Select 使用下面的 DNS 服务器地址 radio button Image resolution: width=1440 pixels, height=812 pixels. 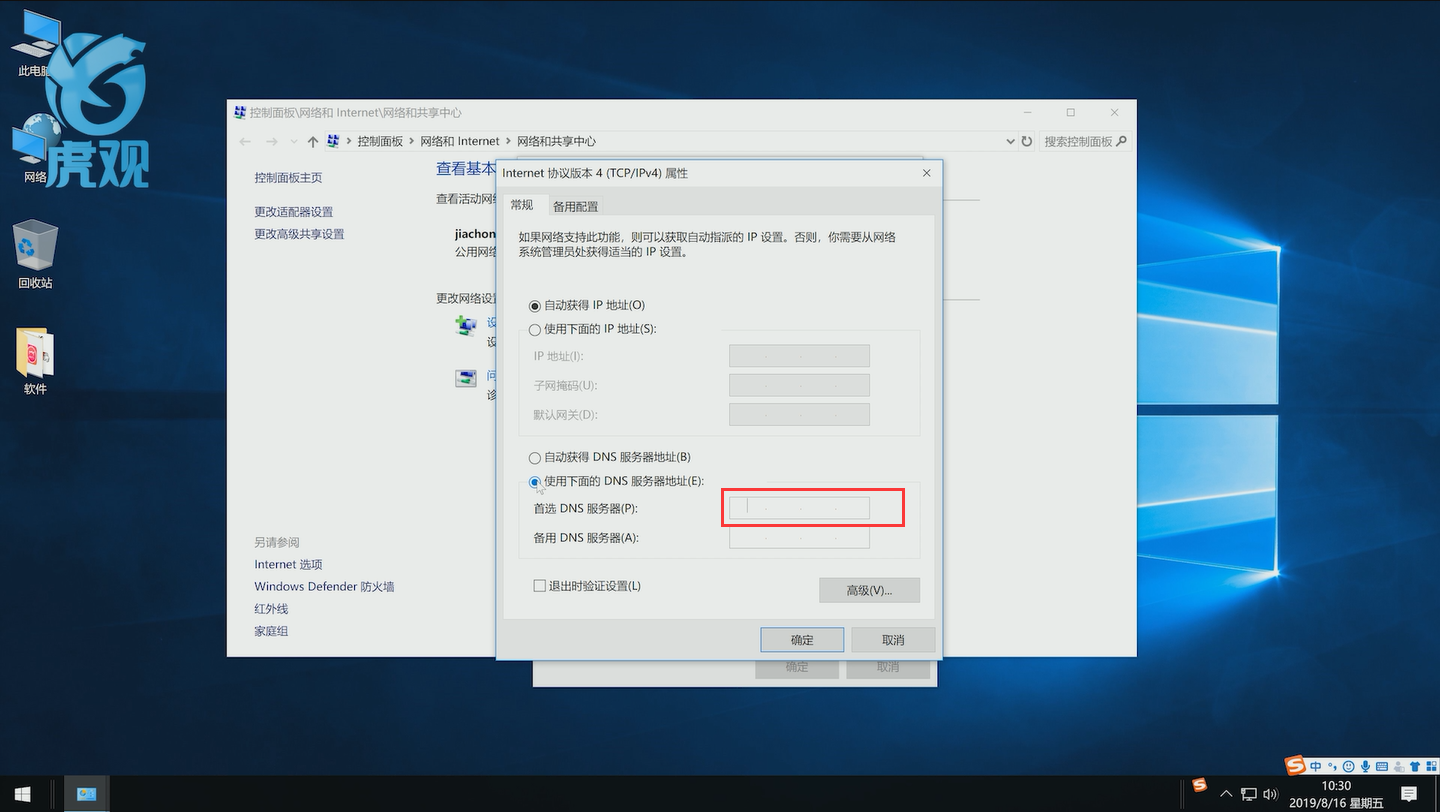coord(535,481)
